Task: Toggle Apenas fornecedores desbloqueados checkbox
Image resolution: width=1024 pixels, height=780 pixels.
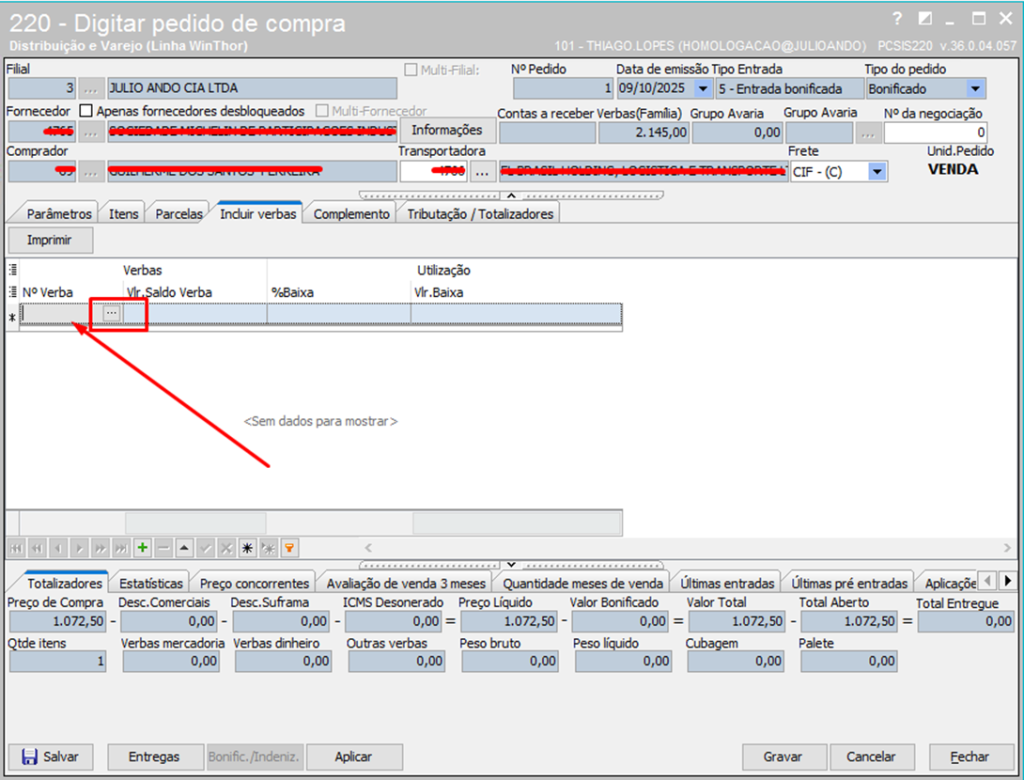Action: pyautogui.click(x=86, y=111)
